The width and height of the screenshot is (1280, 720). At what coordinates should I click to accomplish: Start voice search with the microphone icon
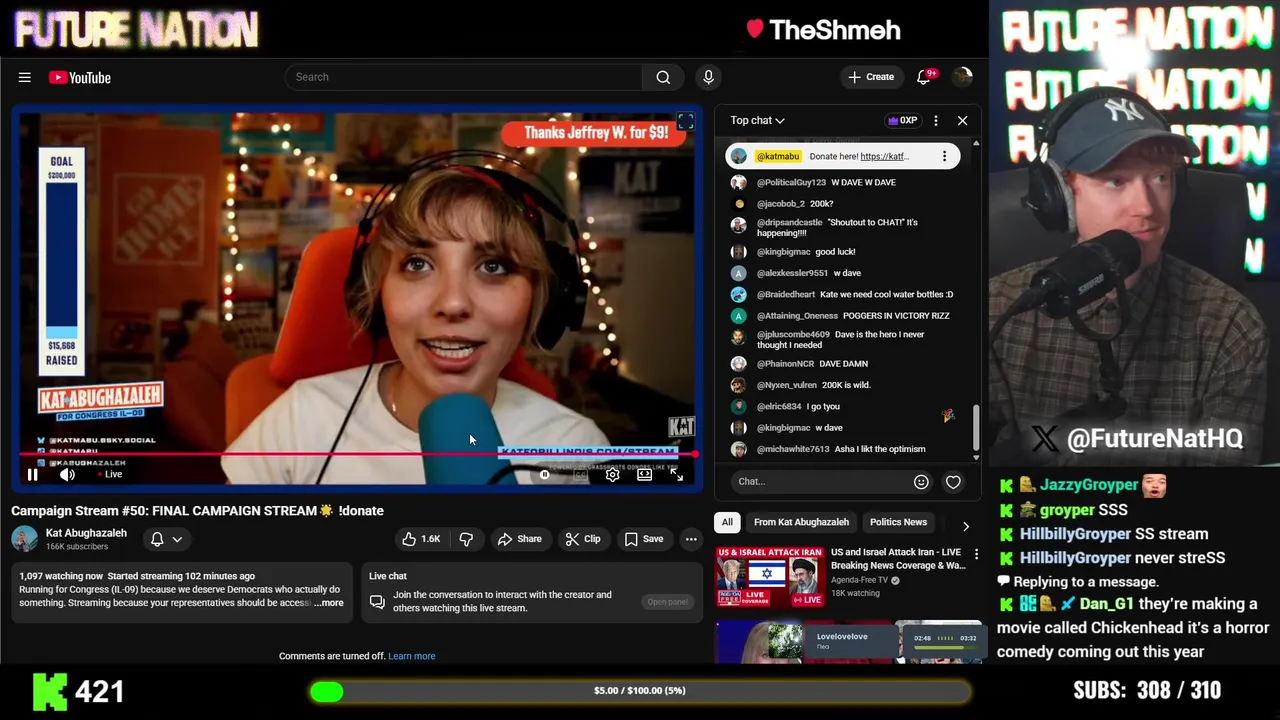(708, 77)
